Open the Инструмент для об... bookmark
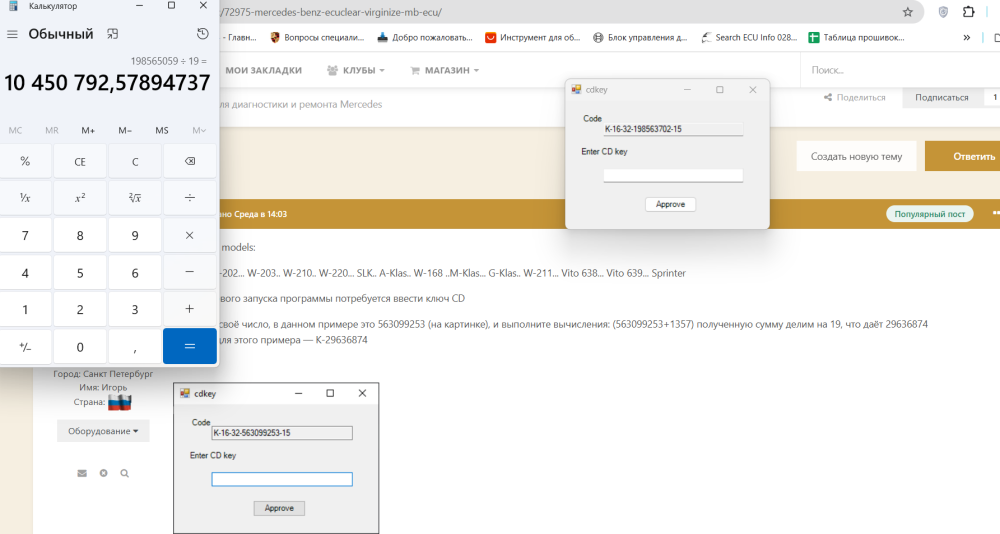Viewport: 1000px width, 534px height. 533,38
